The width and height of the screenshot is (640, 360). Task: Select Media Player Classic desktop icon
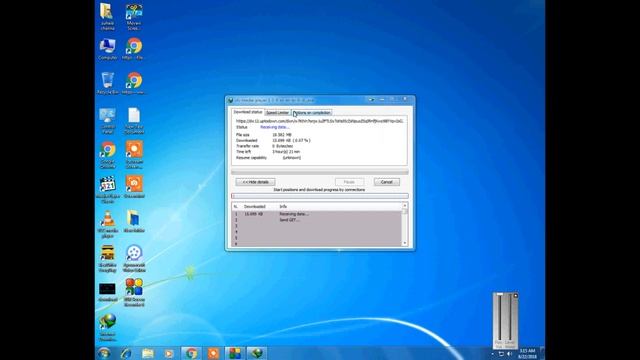point(107,190)
